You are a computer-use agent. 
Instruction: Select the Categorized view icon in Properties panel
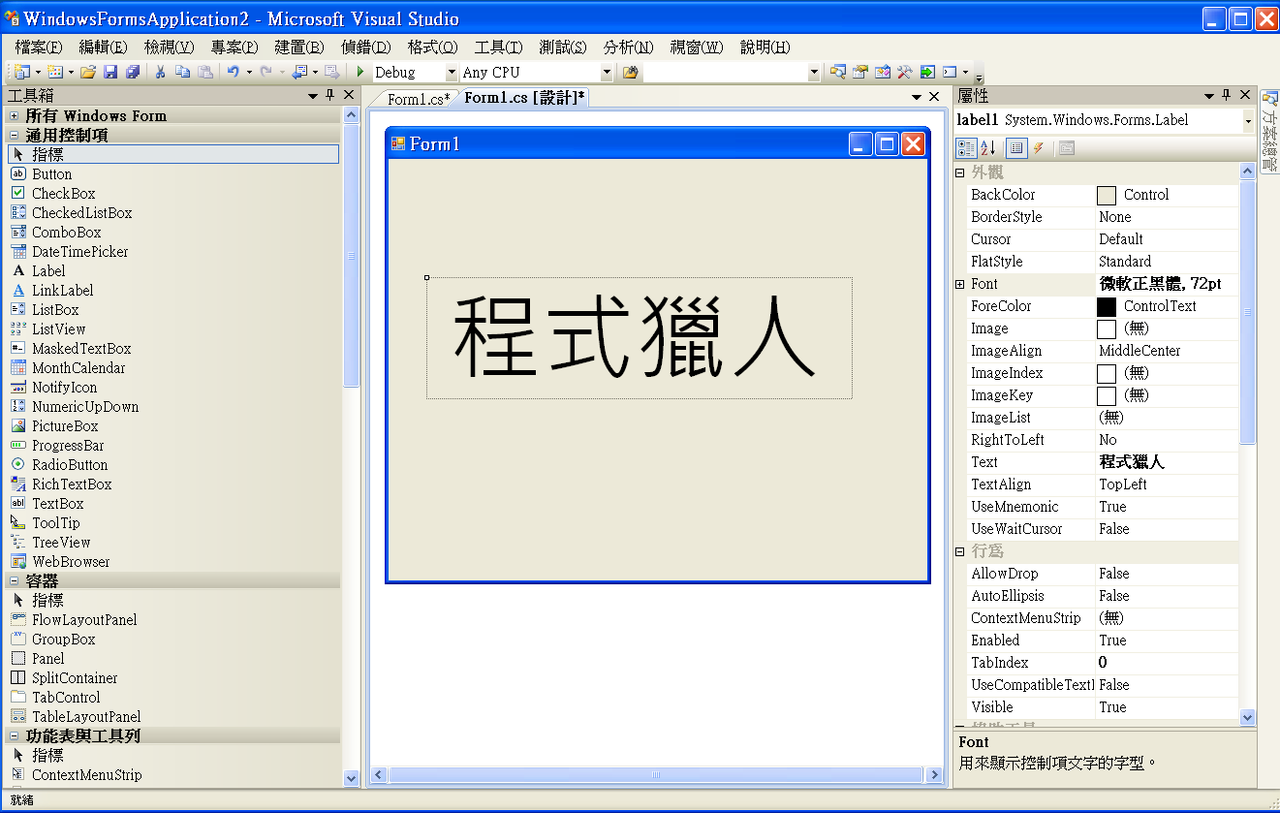coord(966,147)
